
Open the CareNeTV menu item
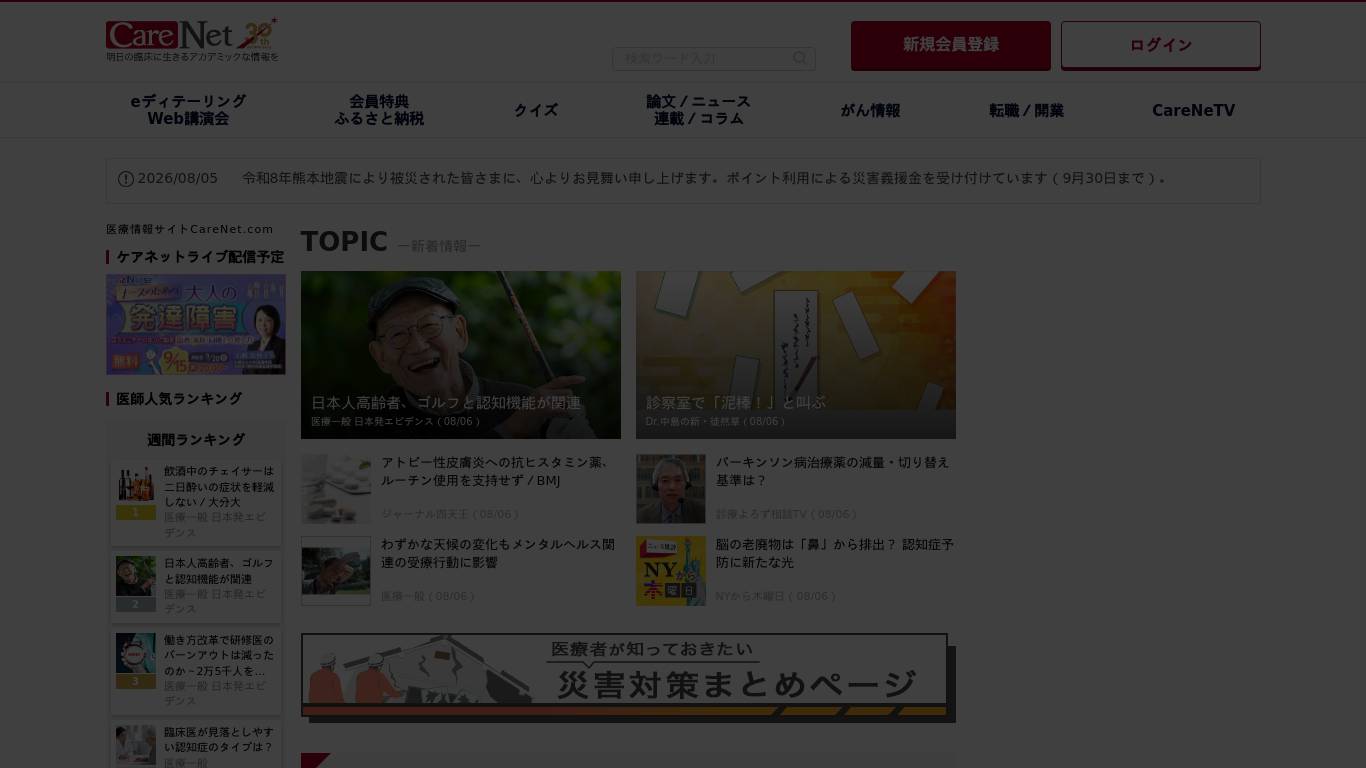coord(1193,110)
